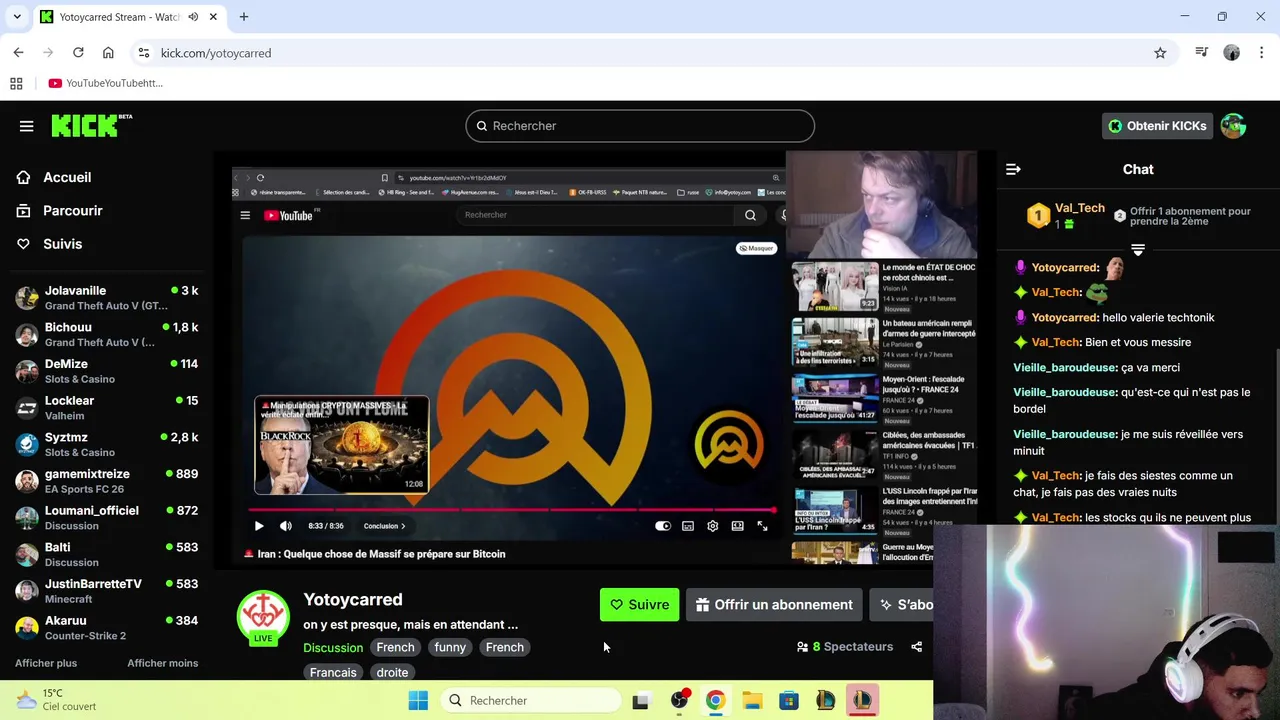Mute the Kick browser tab audio icon
This screenshot has height=720, width=1280.
pos(193,17)
